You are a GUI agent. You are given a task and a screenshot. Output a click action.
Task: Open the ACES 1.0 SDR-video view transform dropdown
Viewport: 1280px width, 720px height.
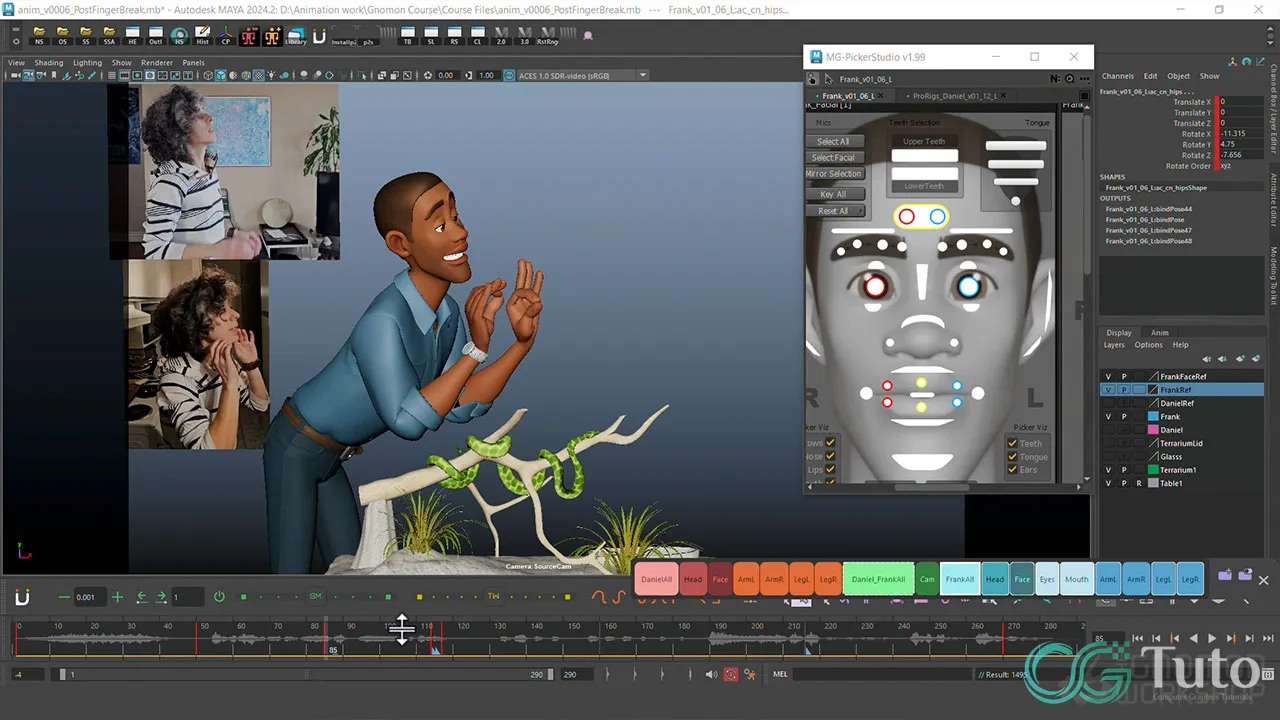click(x=642, y=75)
